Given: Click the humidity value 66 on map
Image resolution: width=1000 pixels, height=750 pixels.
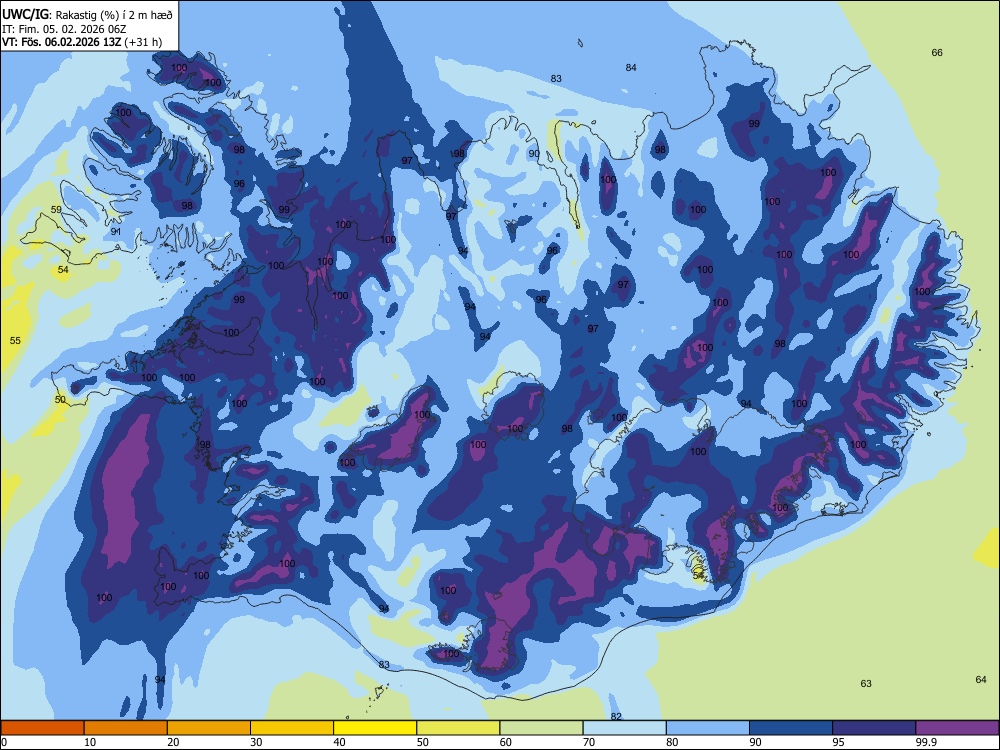Looking at the screenshot, I should (937, 52).
